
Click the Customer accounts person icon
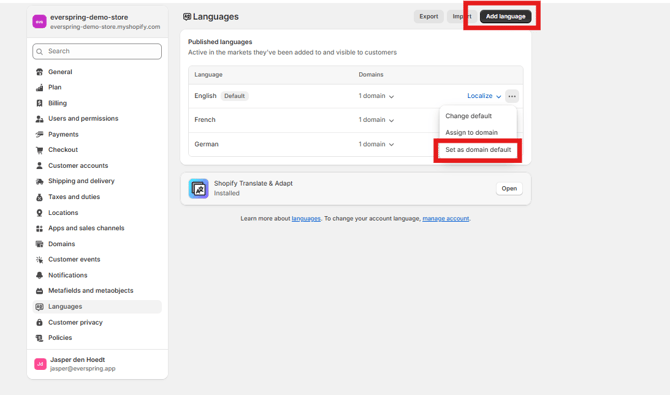tap(39, 165)
